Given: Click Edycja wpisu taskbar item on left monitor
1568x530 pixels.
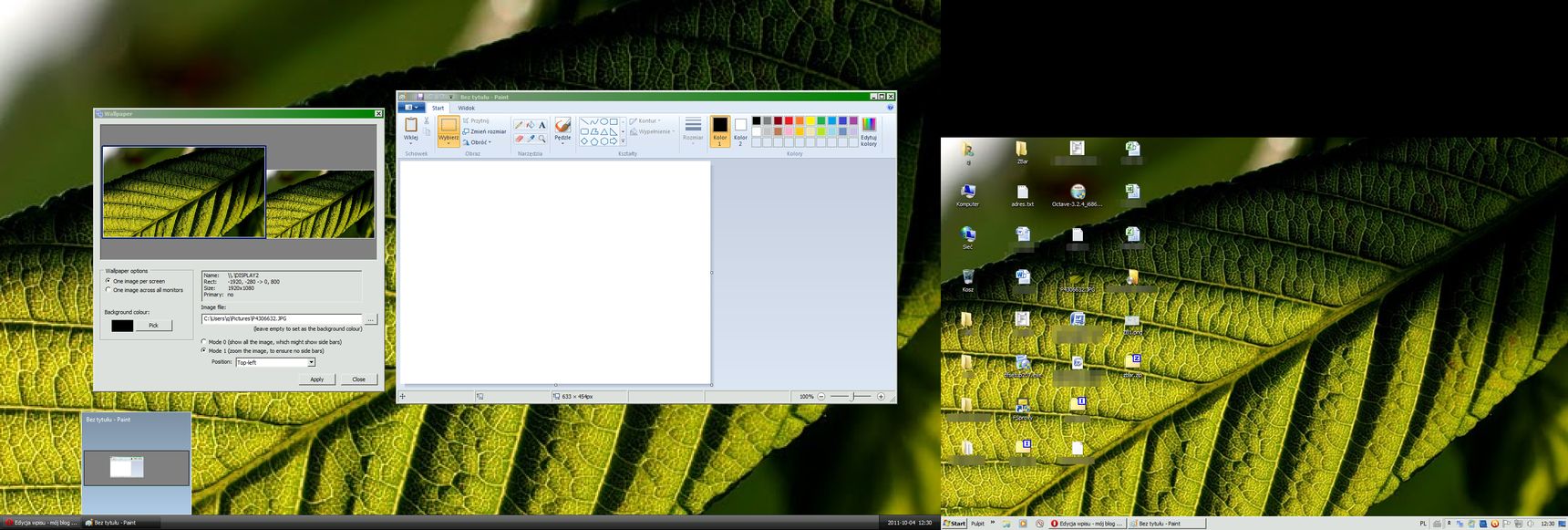Looking at the screenshot, I should click(42, 523).
